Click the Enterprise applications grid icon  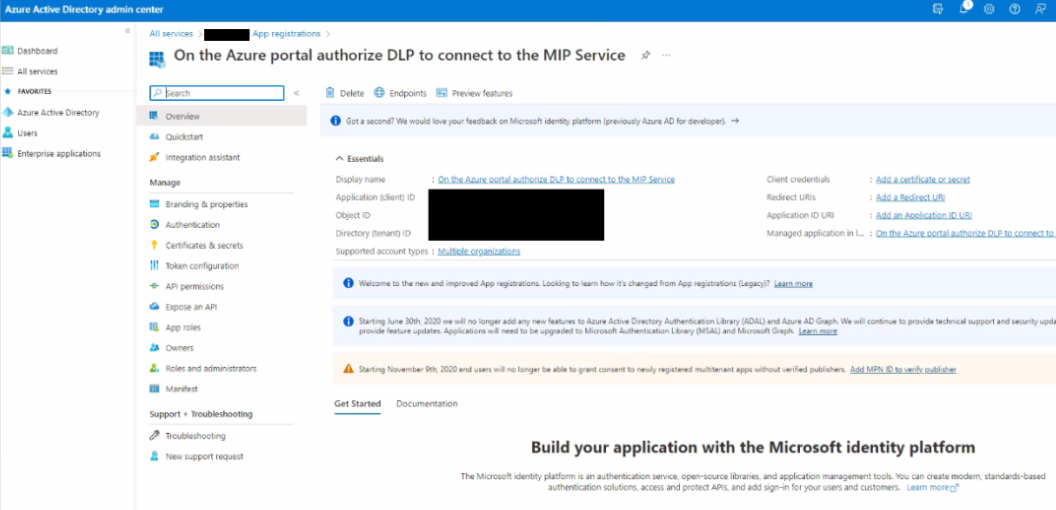point(8,153)
